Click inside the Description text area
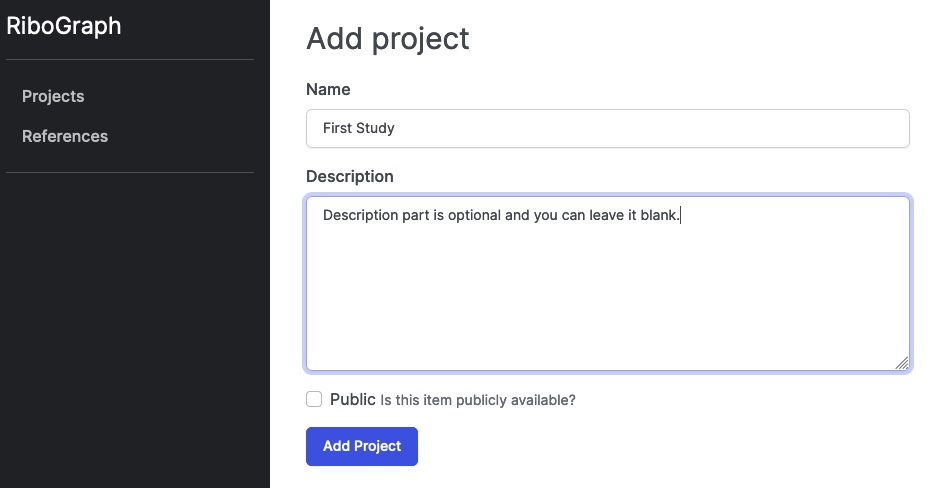The height and width of the screenshot is (488, 938). pos(608,283)
